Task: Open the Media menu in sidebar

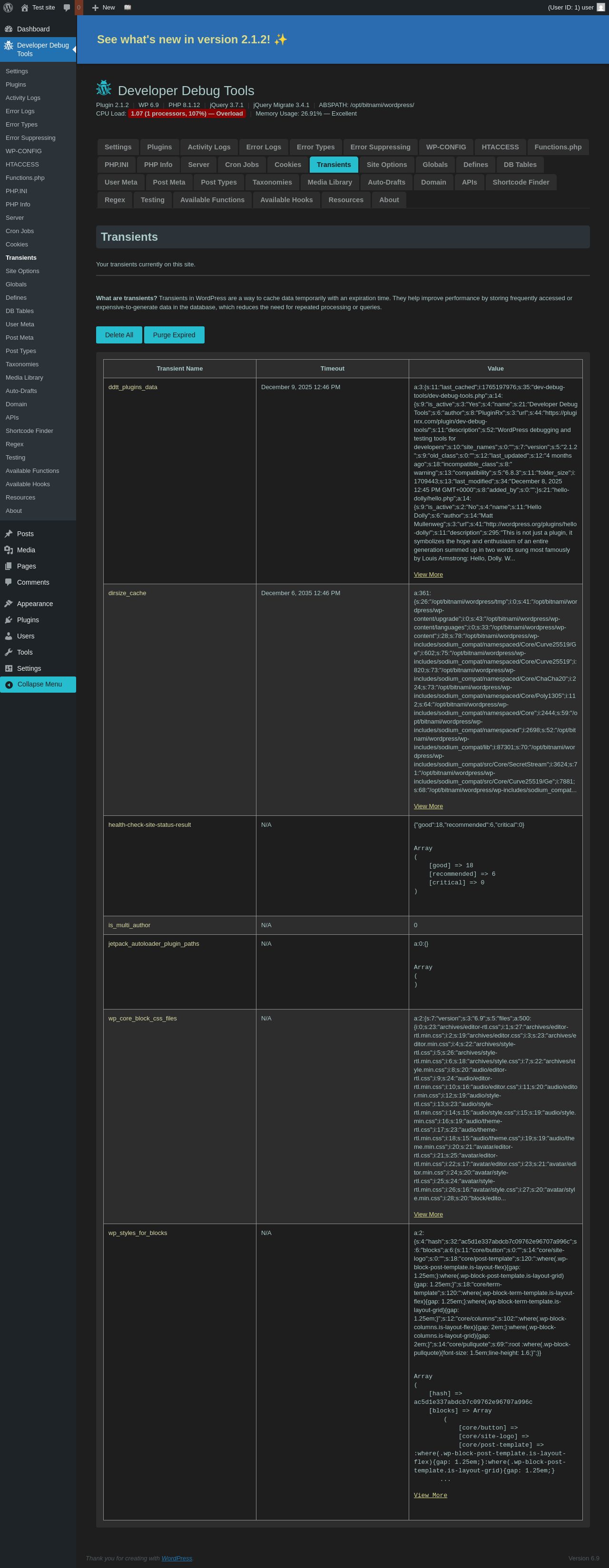Action: point(26,549)
